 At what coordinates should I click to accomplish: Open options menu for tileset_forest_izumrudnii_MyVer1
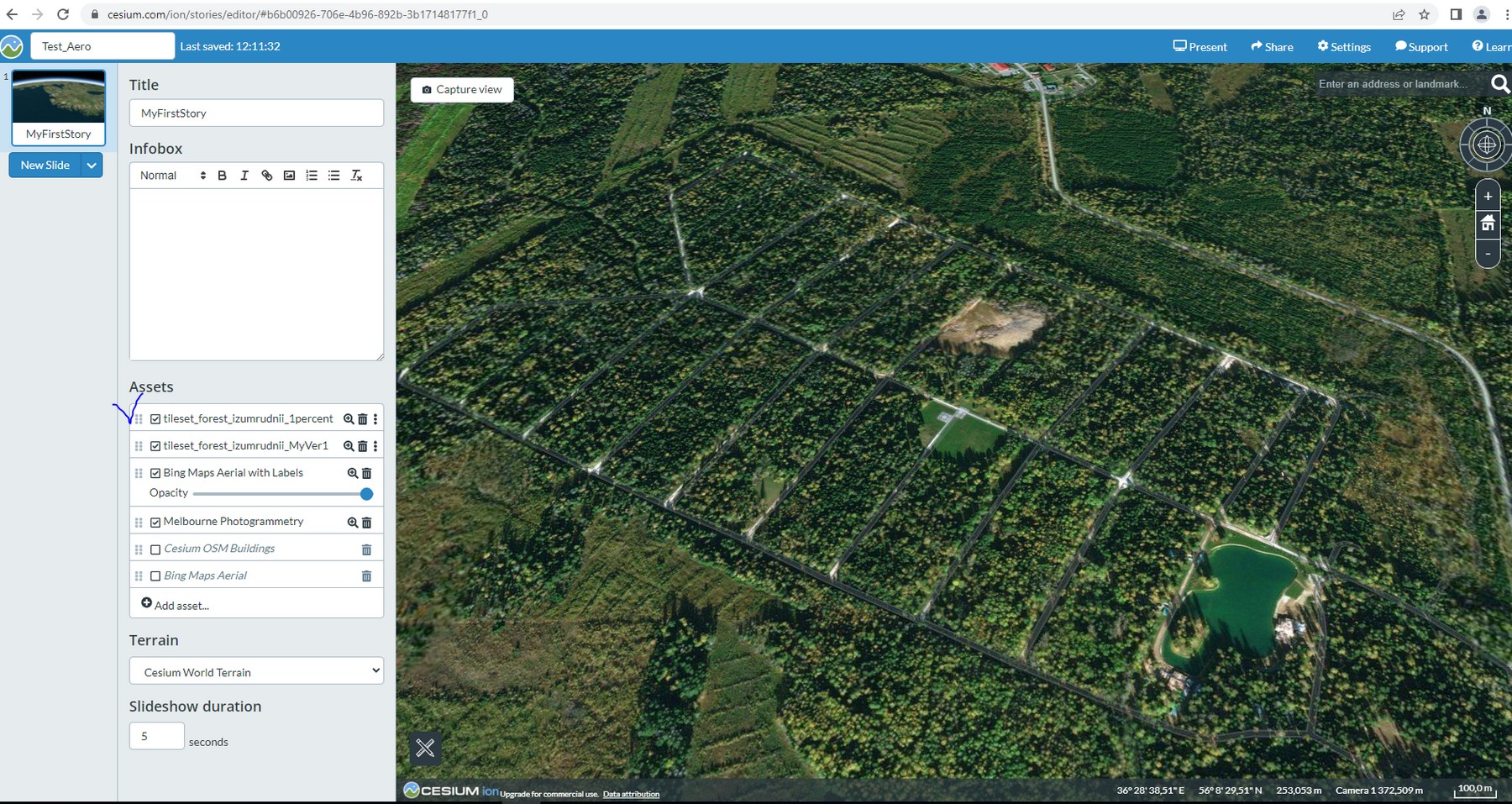tap(375, 446)
